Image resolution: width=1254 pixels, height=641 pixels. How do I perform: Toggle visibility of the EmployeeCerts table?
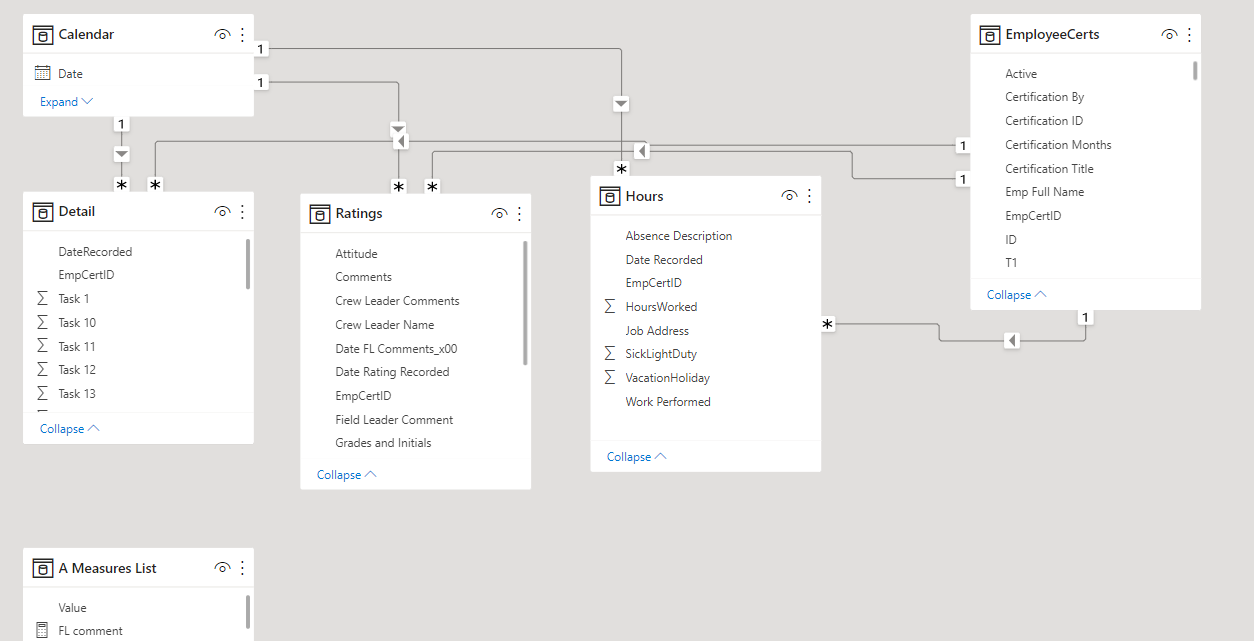point(1169,35)
